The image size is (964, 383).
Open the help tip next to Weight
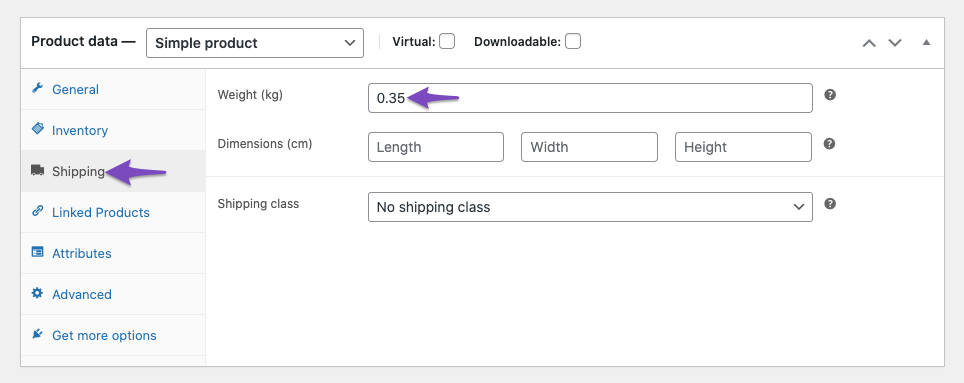point(830,95)
